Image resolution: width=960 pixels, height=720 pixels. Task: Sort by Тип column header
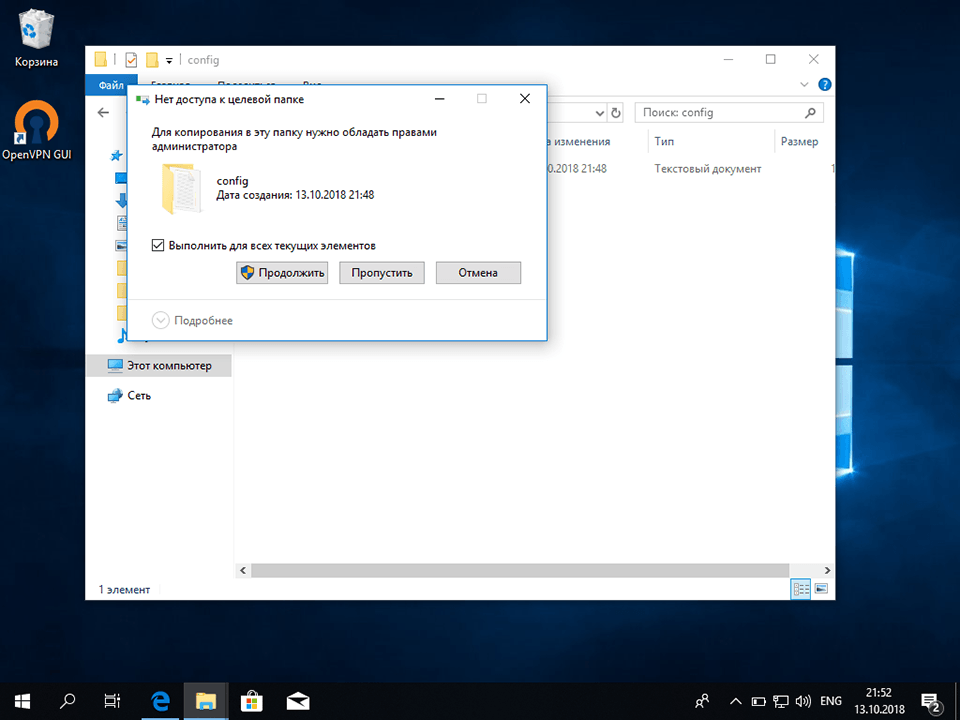pyautogui.click(x=664, y=141)
